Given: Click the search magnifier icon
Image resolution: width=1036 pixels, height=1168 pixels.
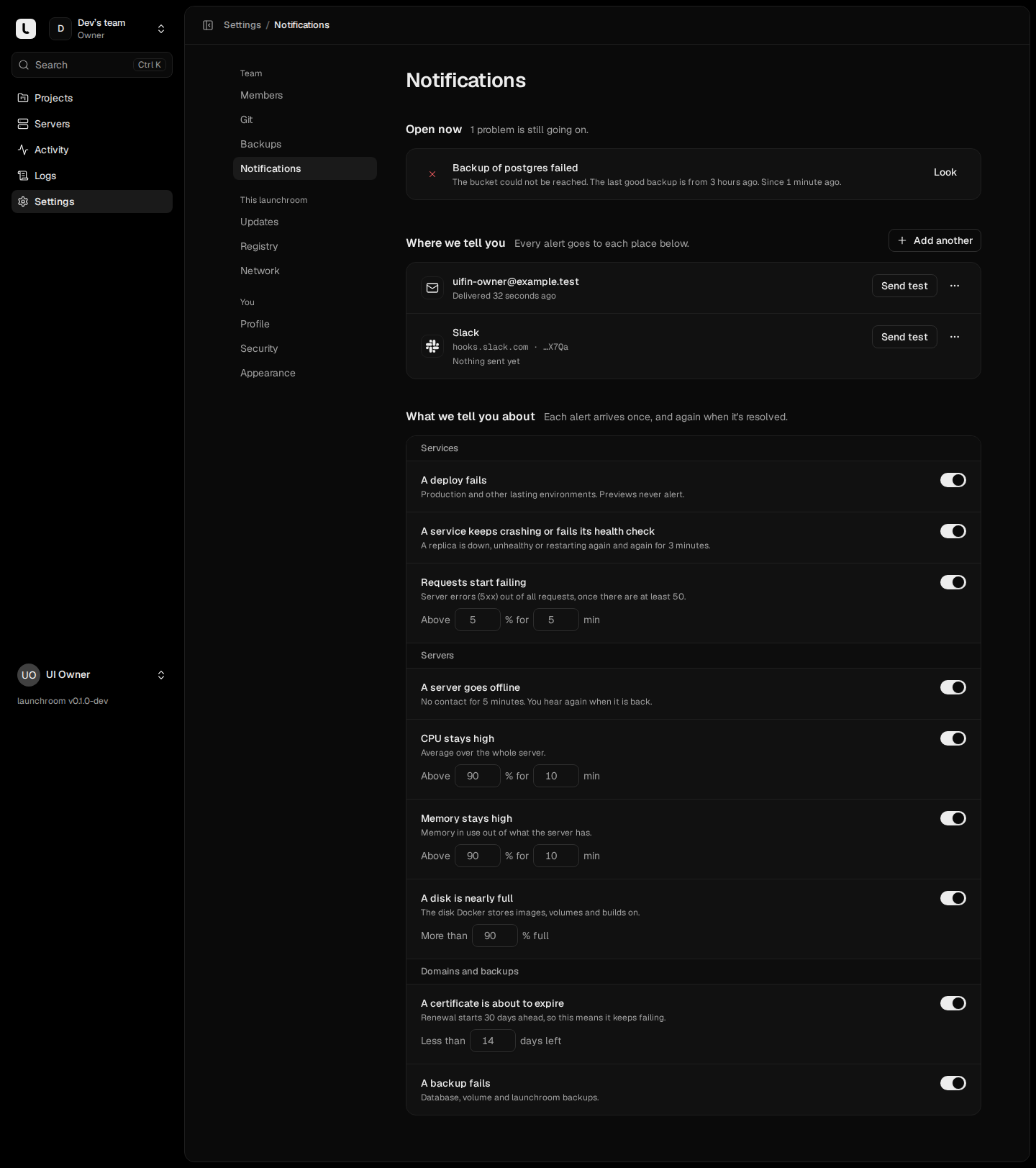Looking at the screenshot, I should coord(24,65).
